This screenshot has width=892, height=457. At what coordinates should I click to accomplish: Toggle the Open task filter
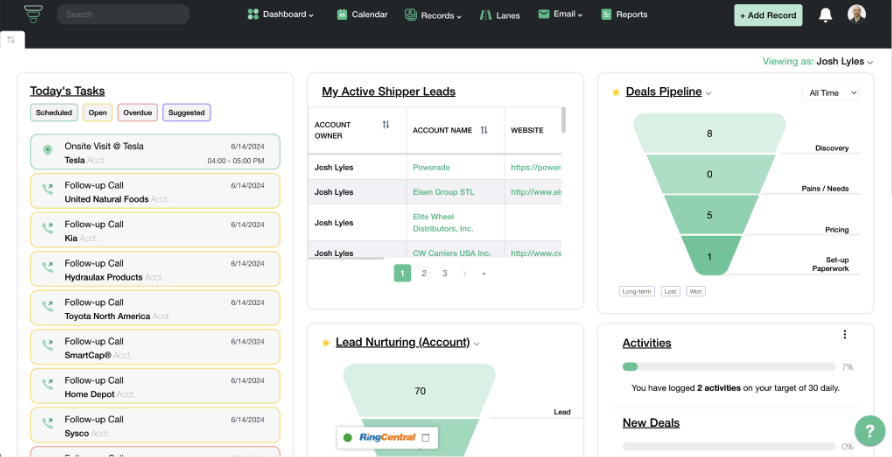coord(98,113)
